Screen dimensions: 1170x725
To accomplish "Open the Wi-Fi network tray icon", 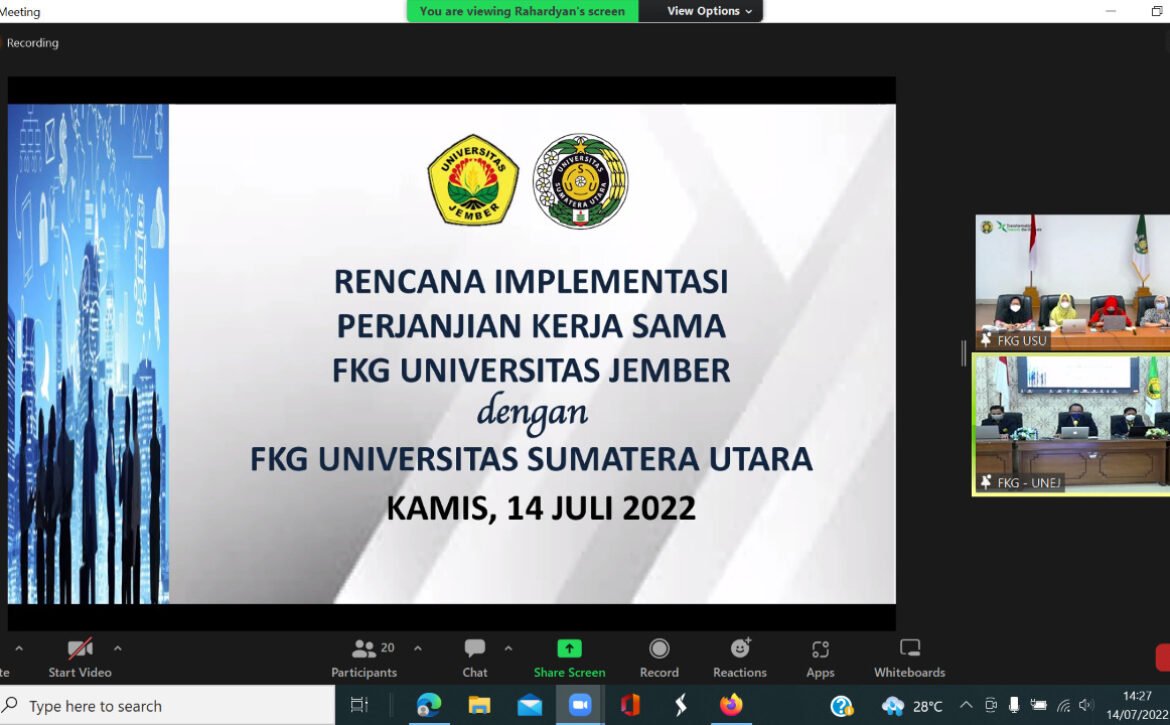I will pos(1063,706).
